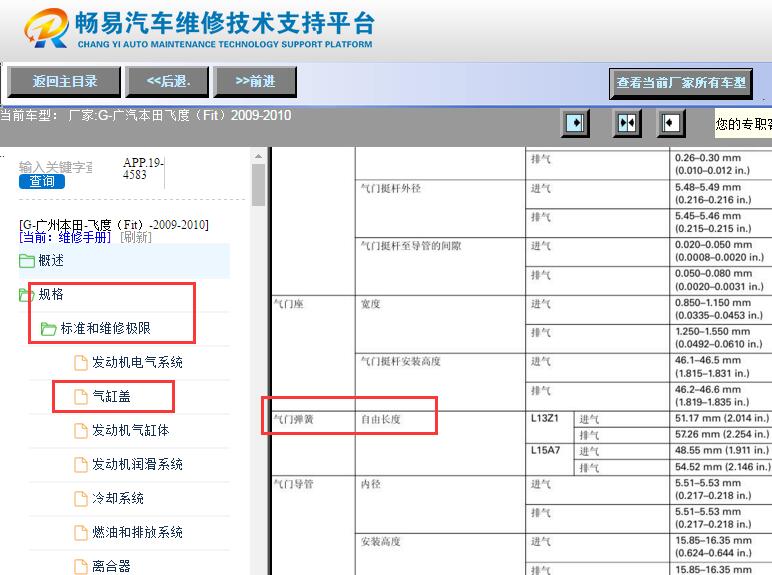772x575 pixels.
Task: Open 查看当前厂家所有车型 button
Action: [681, 83]
